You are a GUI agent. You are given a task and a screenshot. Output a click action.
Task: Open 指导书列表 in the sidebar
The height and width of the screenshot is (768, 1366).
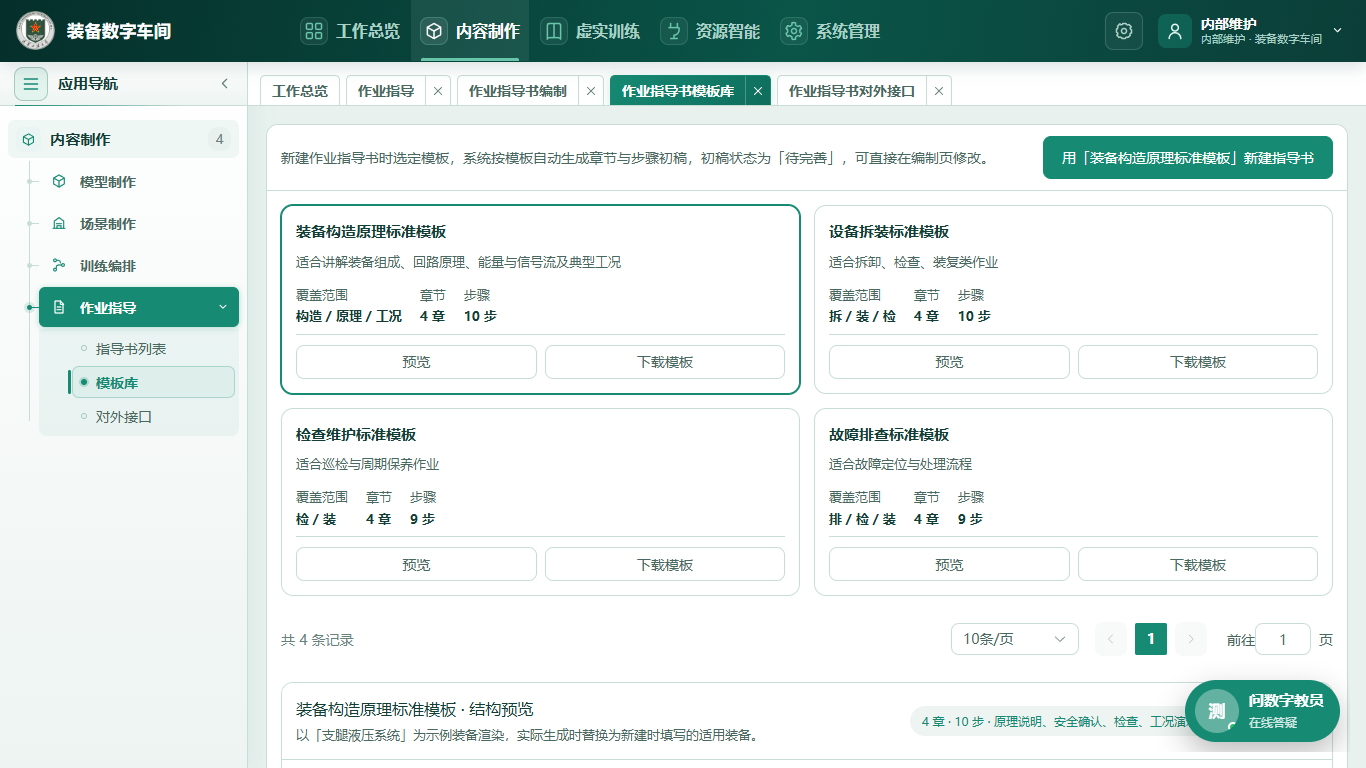pos(131,349)
